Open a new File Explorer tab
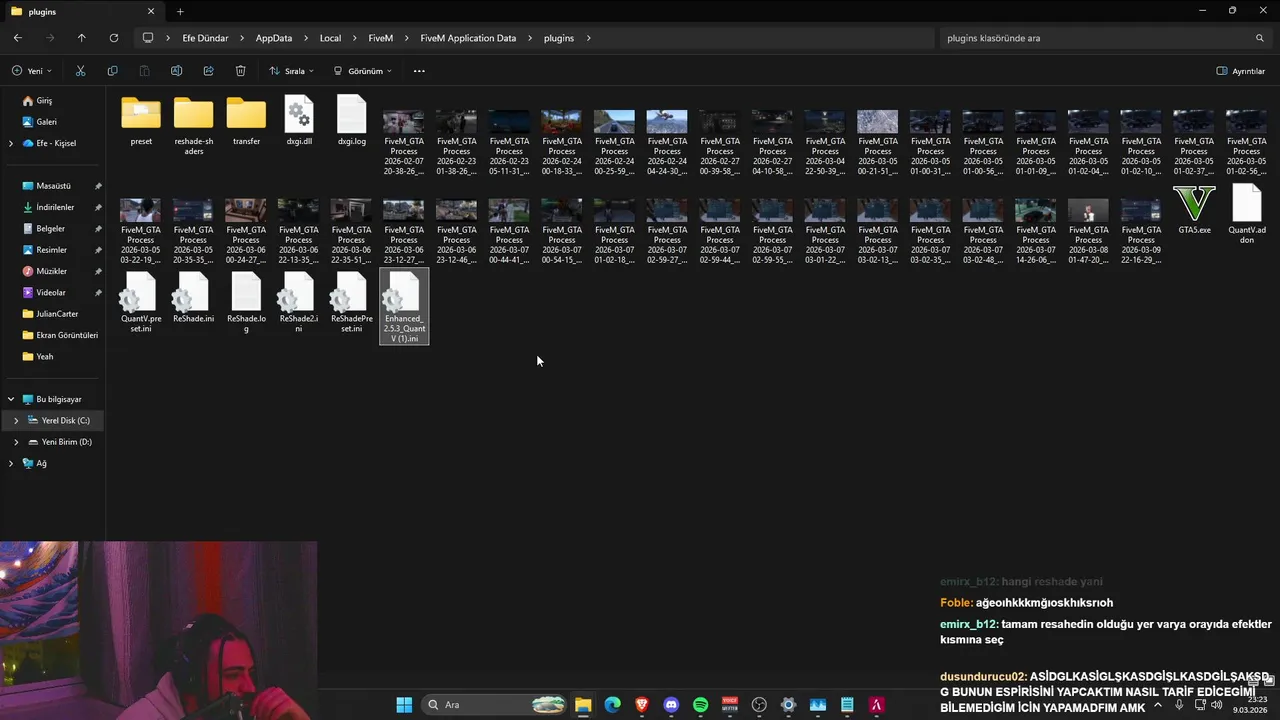 coord(180,11)
